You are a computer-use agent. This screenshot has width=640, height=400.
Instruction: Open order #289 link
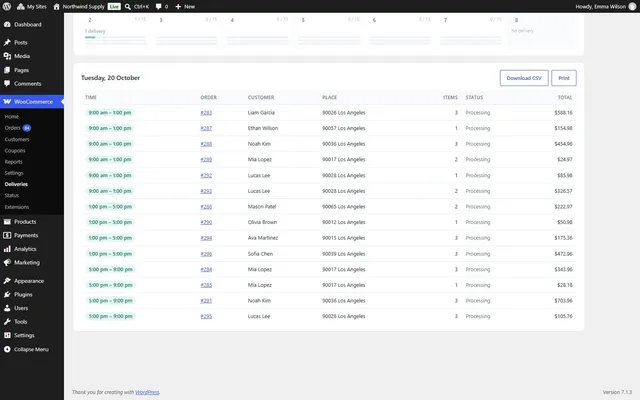[x=206, y=160]
